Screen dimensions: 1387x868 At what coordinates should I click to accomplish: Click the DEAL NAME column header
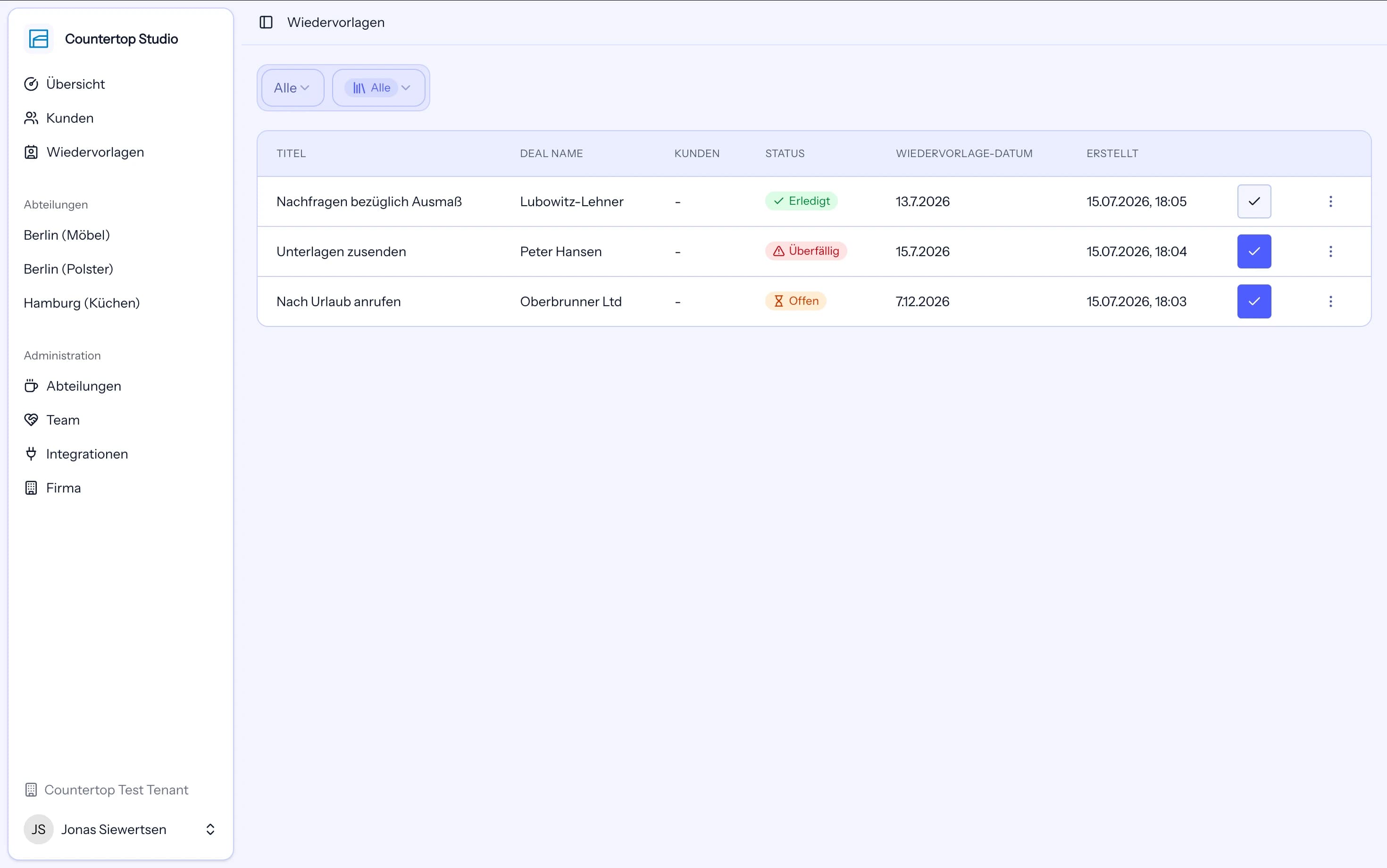point(551,153)
